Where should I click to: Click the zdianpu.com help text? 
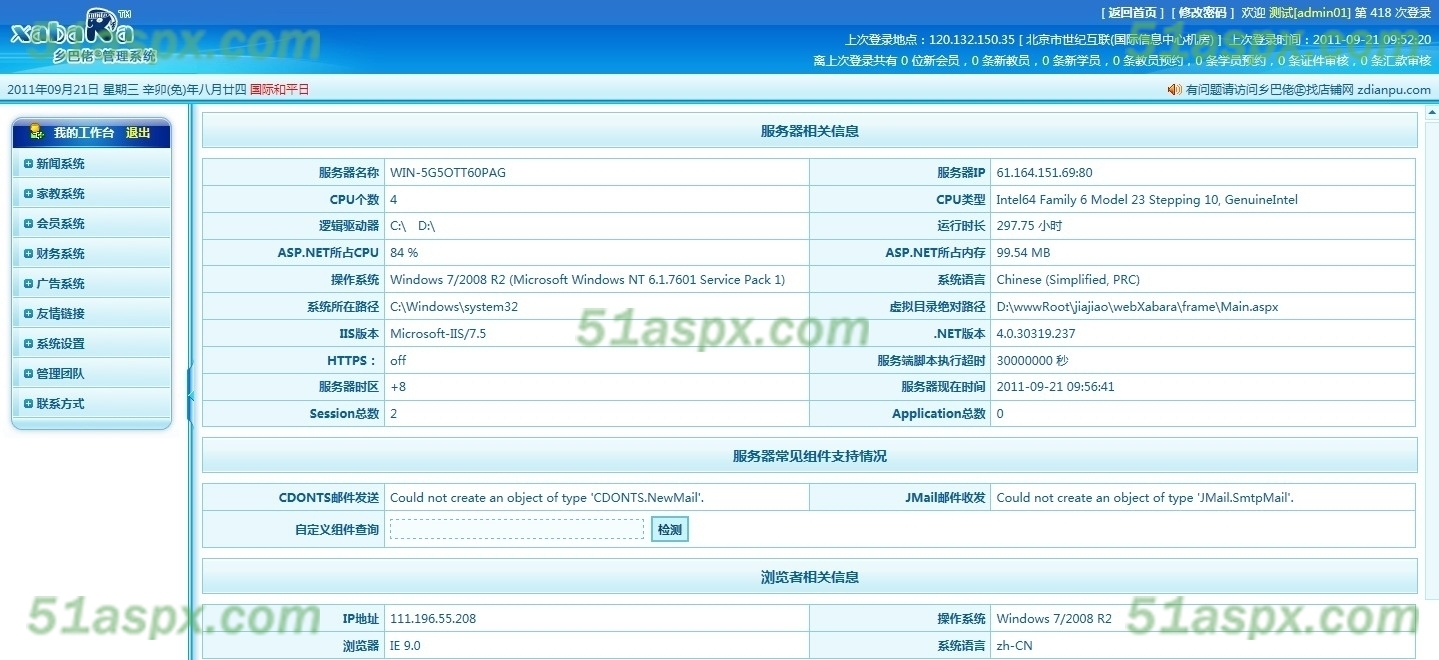(x=1308, y=90)
